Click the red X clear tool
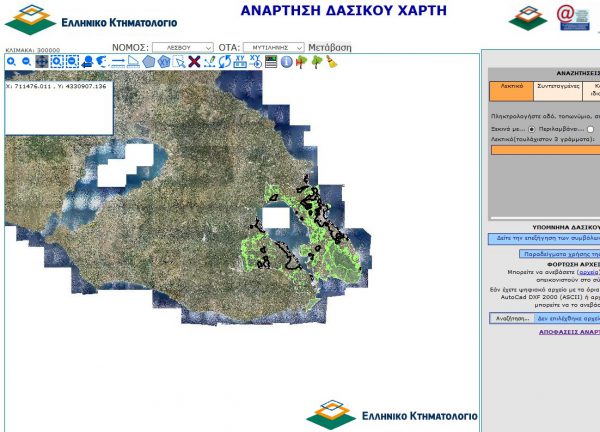This screenshot has height=432, width=600. (194, 62)
